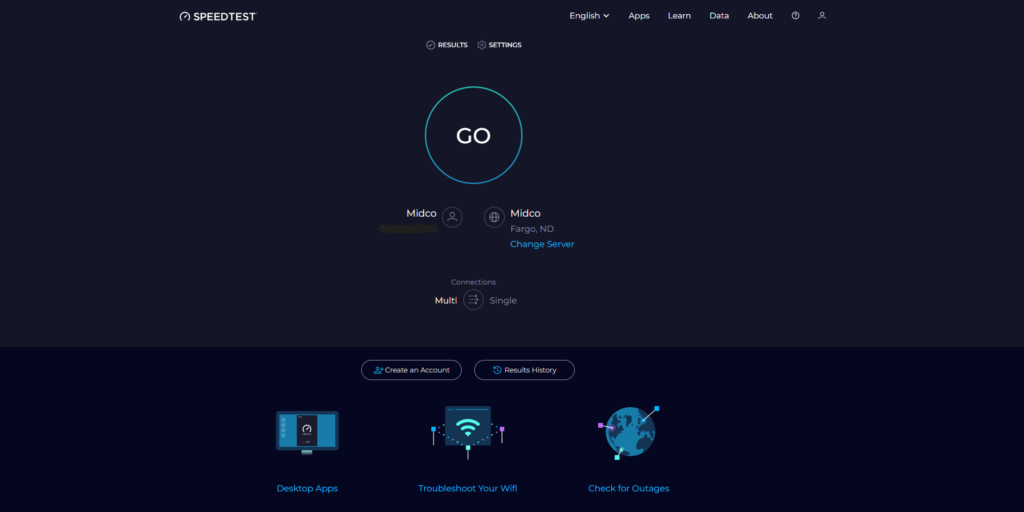Click the Create an Account button
Screen dimensions: 1024x512
tap(411, 370)
